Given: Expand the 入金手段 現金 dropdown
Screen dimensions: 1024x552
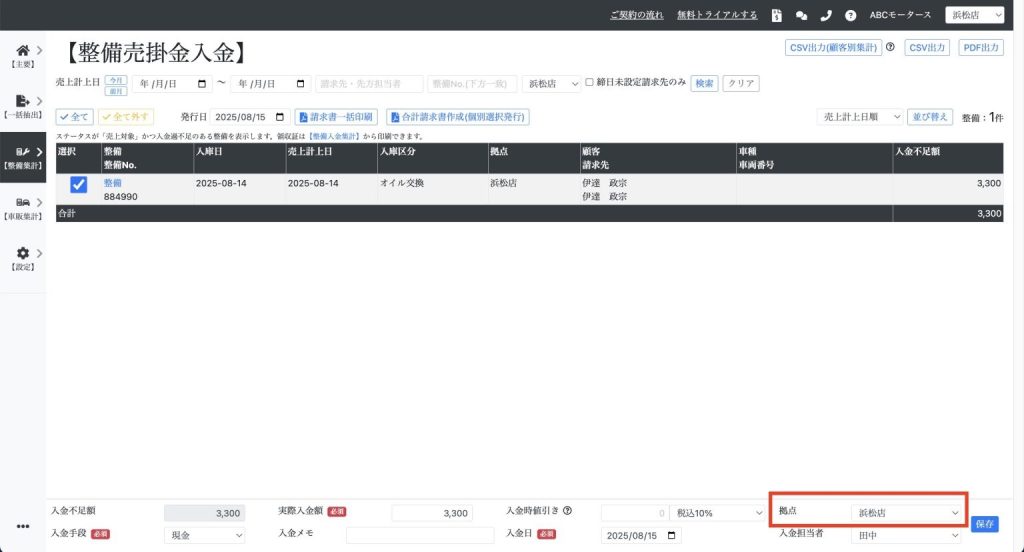Looking at the screenshot, I should (203, 536).
